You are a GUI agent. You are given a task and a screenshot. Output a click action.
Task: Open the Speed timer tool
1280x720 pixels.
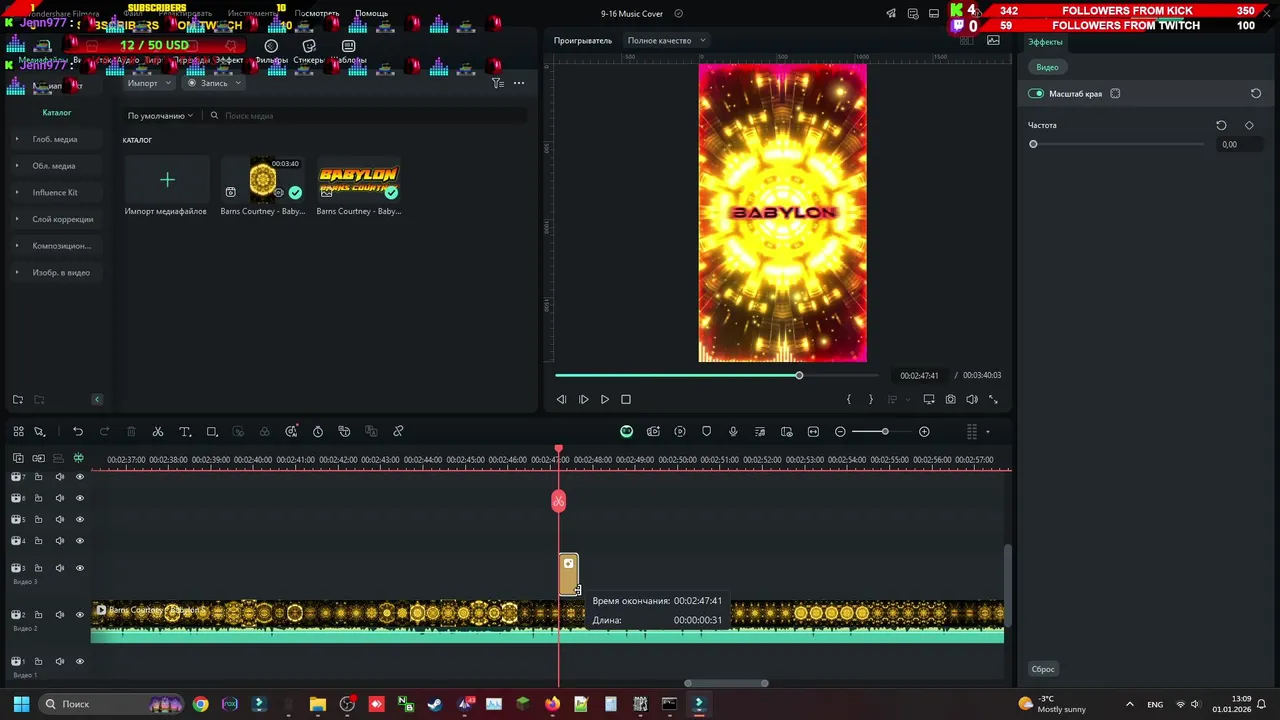point(318,432)
